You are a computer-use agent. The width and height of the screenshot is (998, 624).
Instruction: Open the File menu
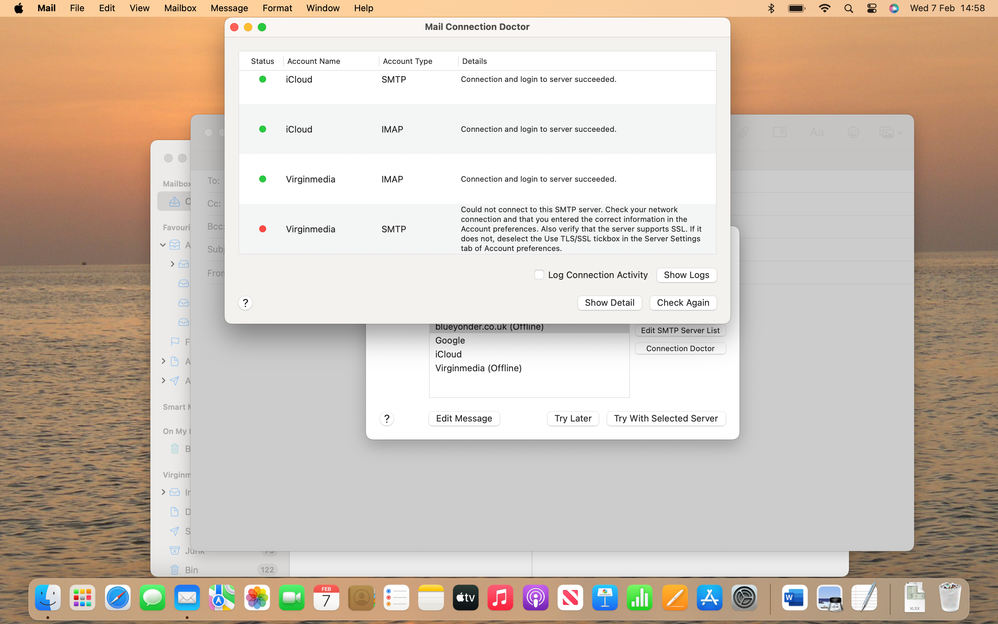click(x=77, y=8)
